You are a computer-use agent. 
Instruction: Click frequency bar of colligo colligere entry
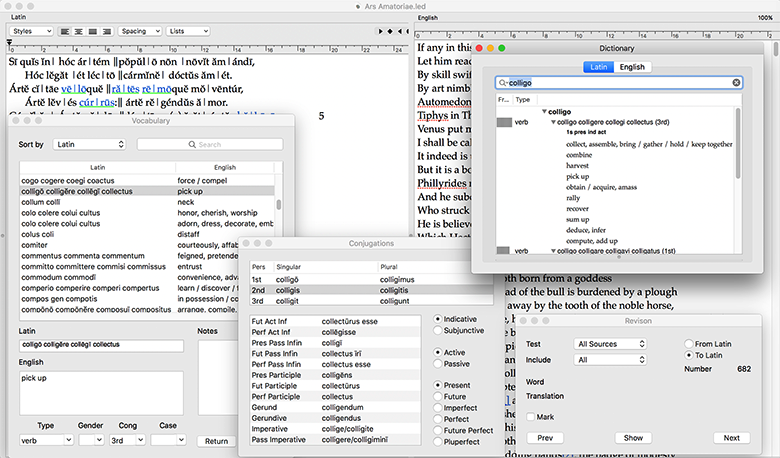click(504, 122)
